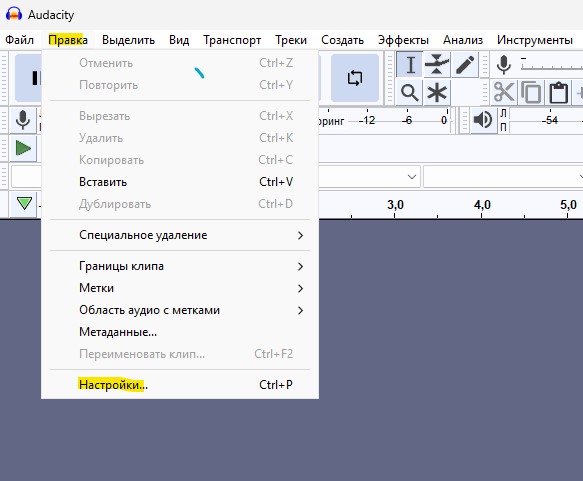The height and width of the screenshot is (481, 583).
Task: Click the greyed Повторить entry
Action: (x=180, y=85)
